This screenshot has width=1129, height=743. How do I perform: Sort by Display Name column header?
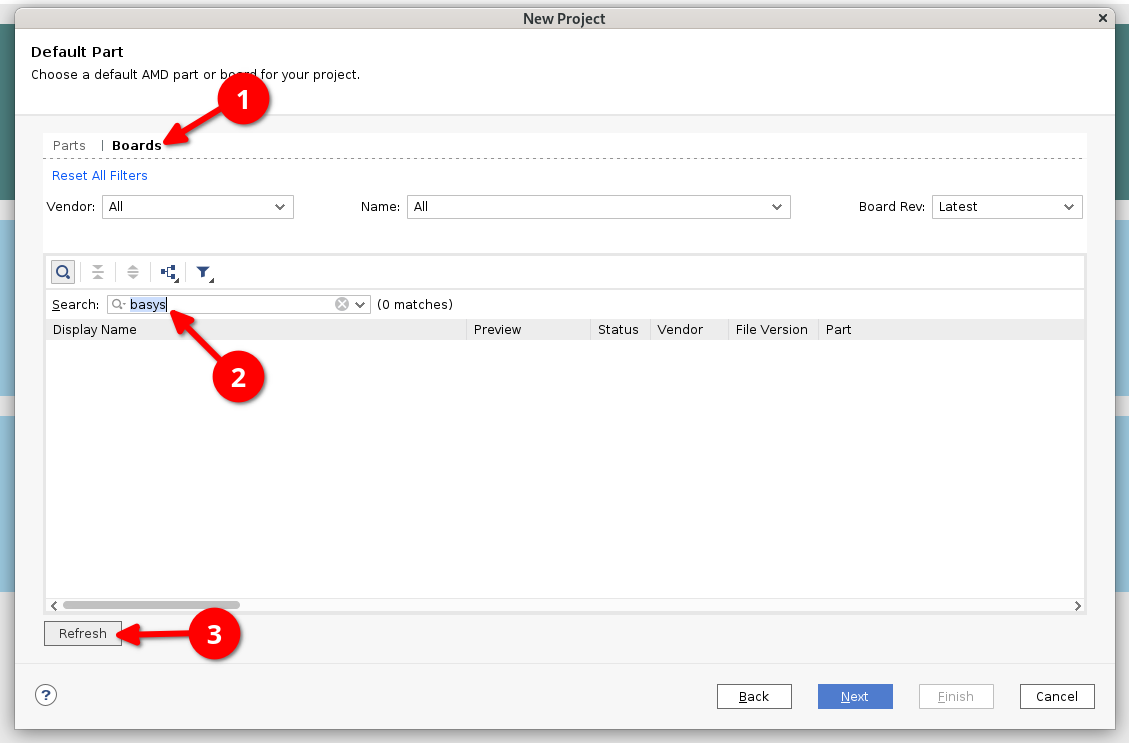point(256,330)
